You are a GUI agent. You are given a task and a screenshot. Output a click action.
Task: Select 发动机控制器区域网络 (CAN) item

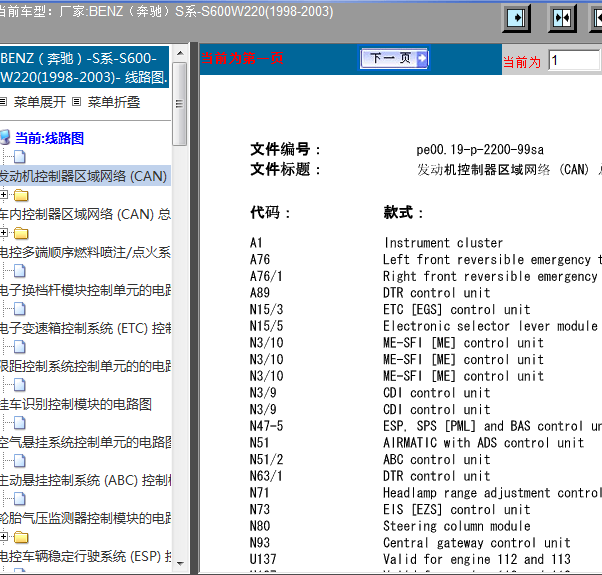click(x=84, y=176)
